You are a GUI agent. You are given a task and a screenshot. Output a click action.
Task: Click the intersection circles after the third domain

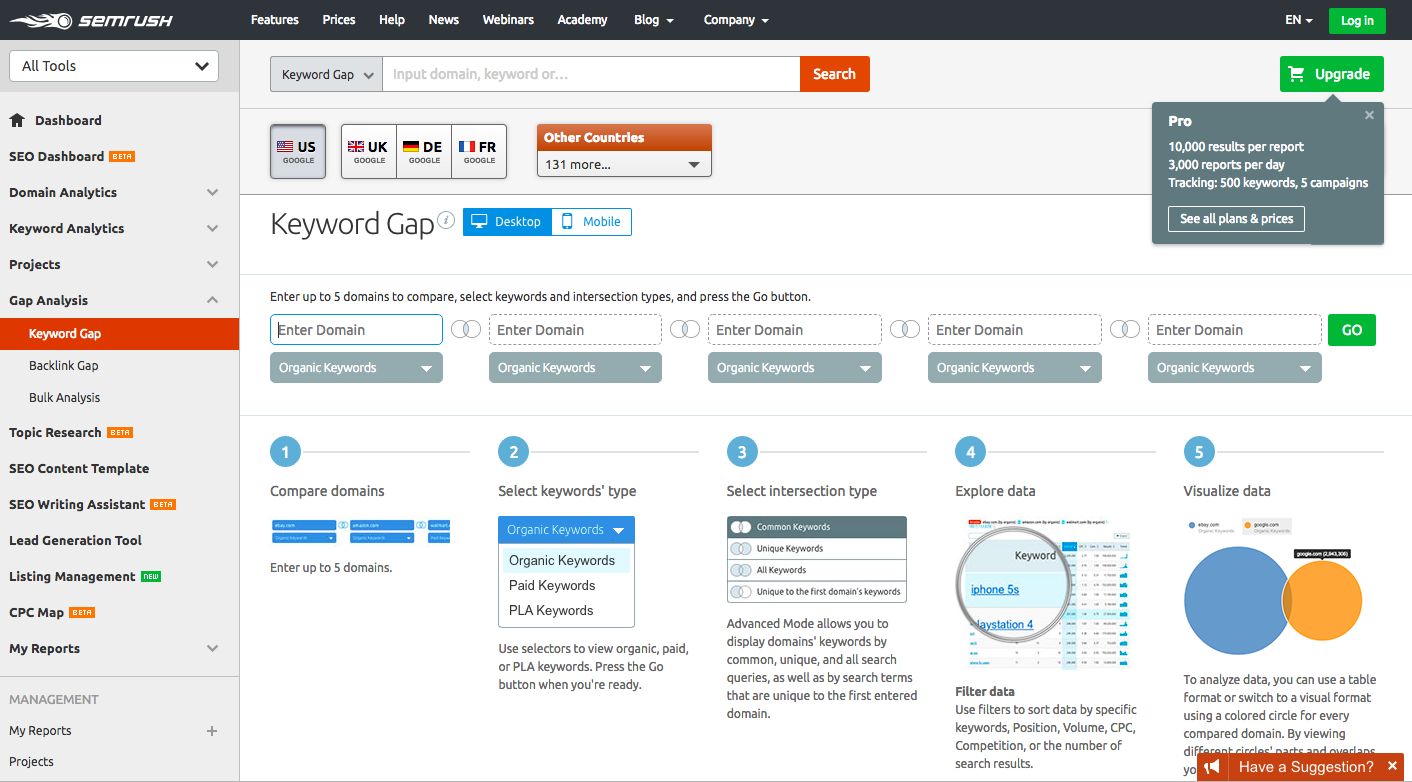(905, 330)
